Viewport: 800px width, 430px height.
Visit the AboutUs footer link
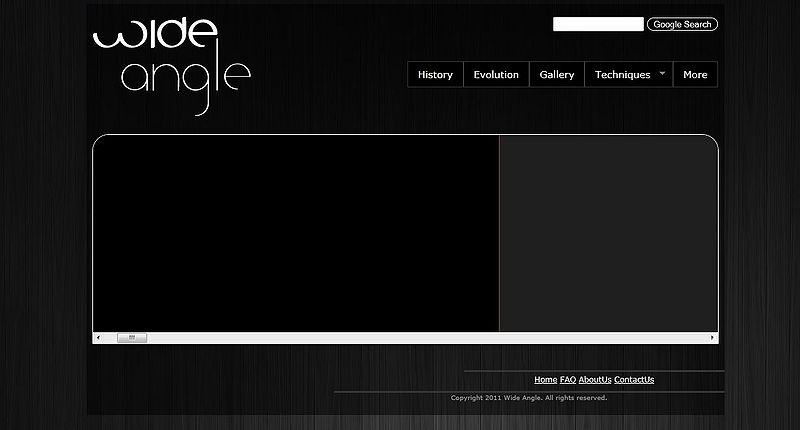click(x=595, y=380)
